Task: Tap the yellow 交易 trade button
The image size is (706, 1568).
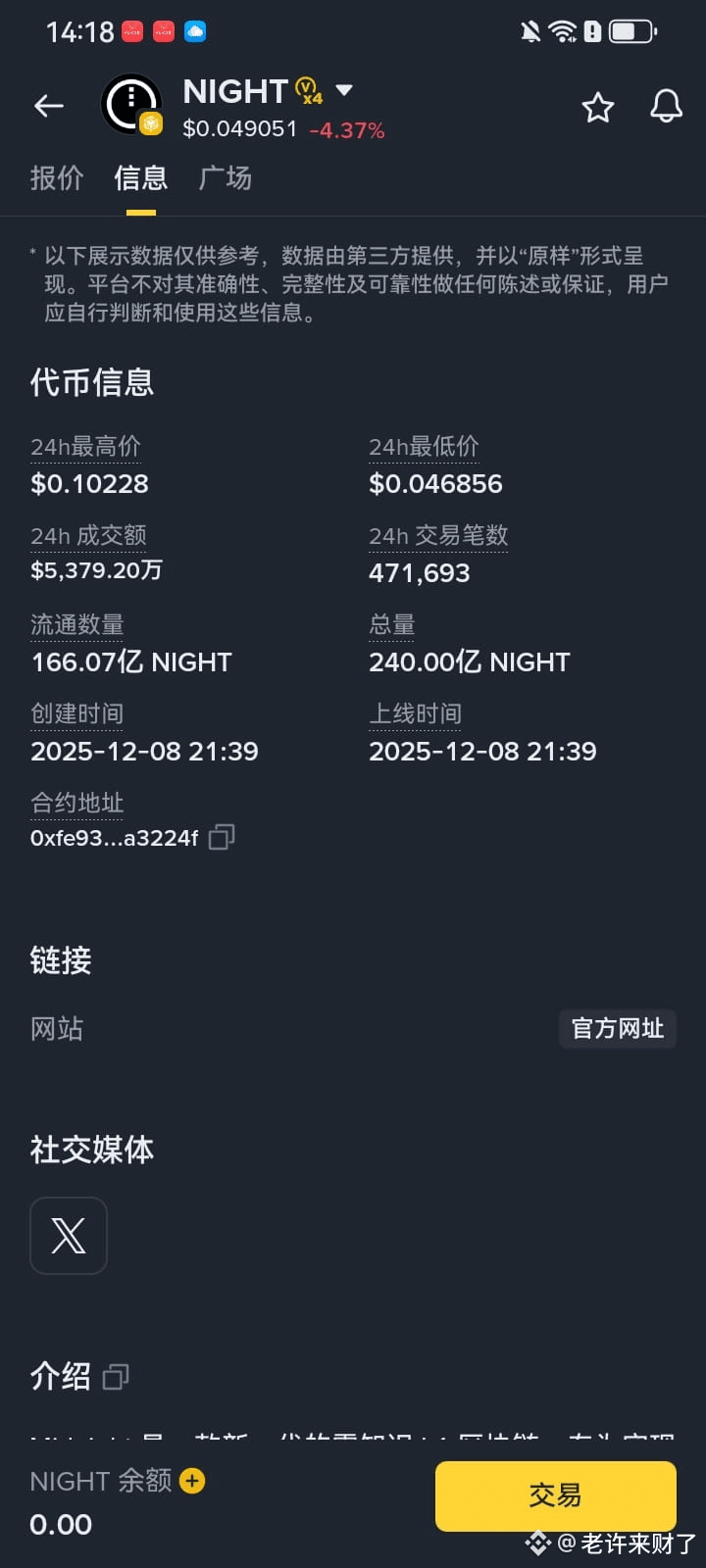Action: [556, 1495]
